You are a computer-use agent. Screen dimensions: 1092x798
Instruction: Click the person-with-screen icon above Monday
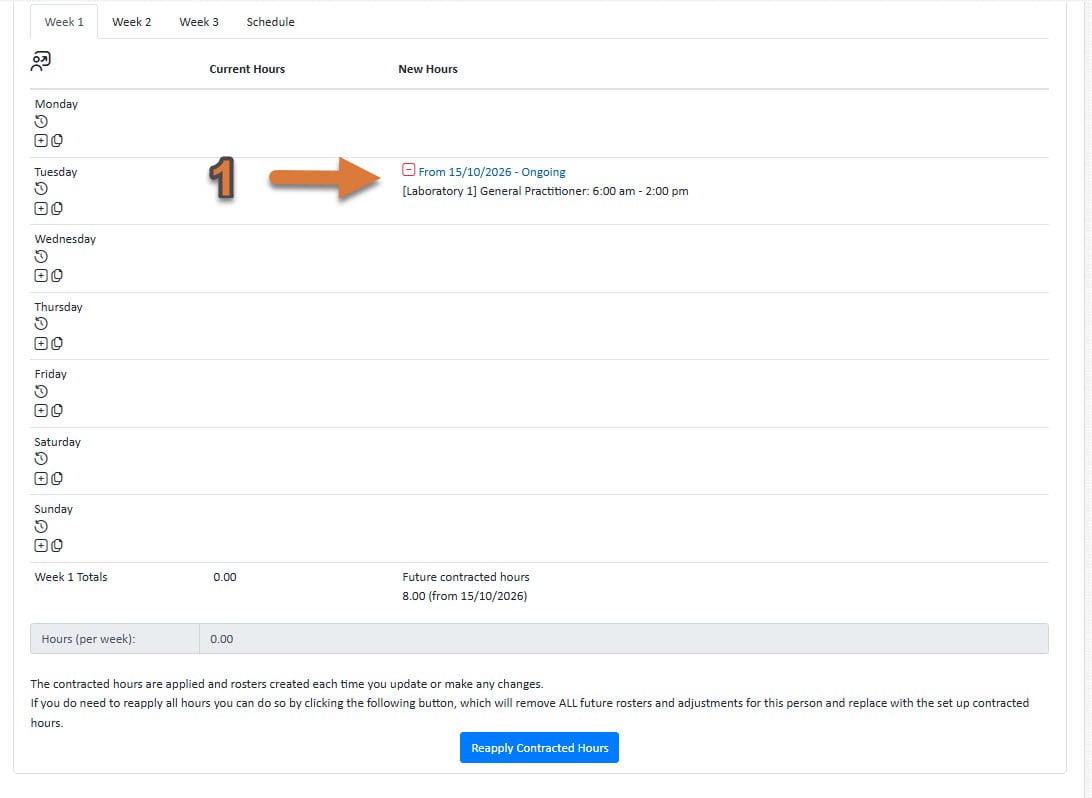tap(40, 61)
